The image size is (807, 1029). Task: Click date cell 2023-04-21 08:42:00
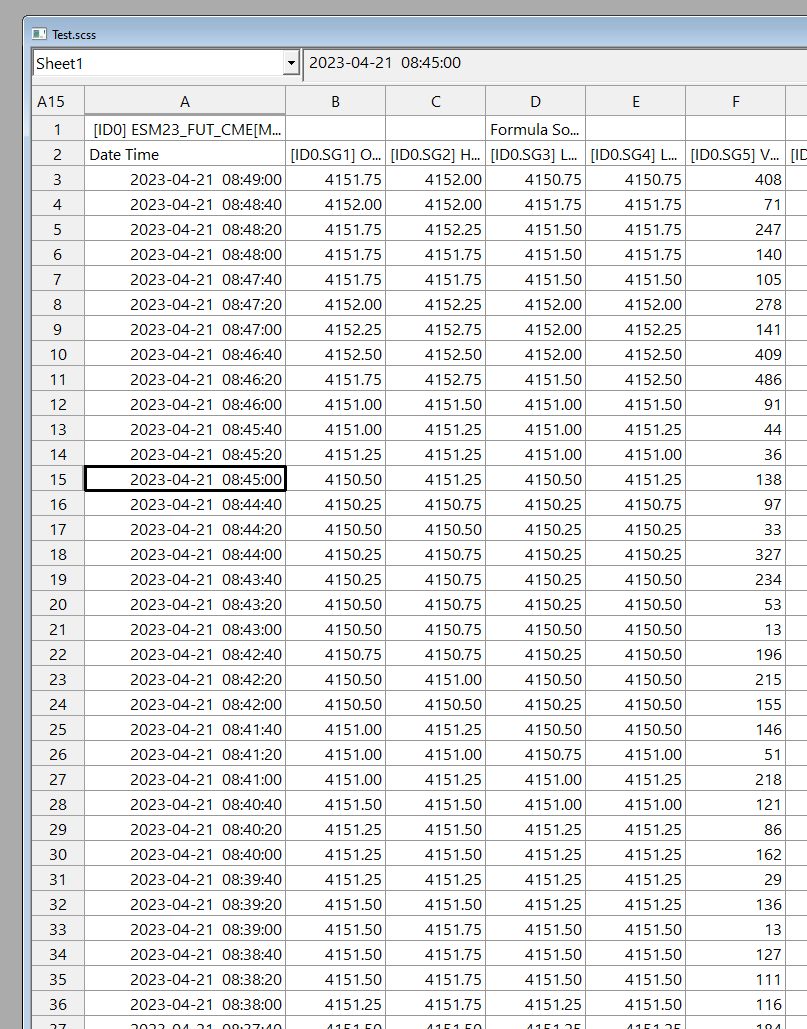pyautogui.click(x=185, y=704)
